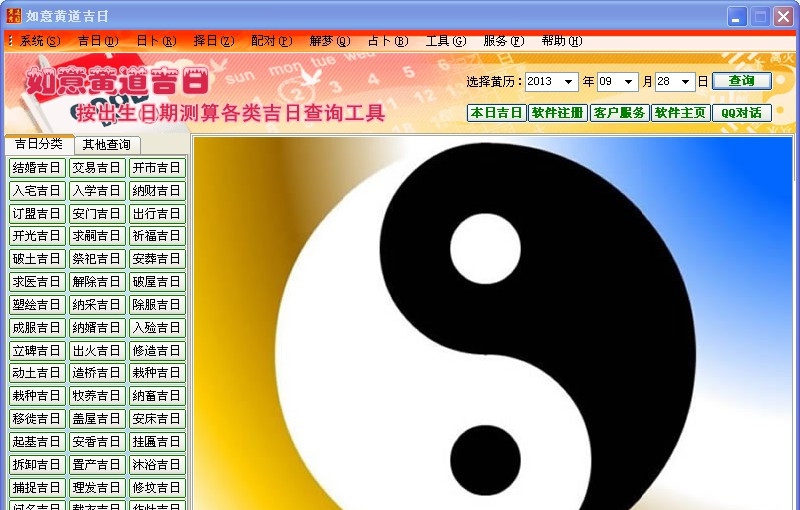
Task: Pick 安门吉日 category
Action: click(97, 213)
